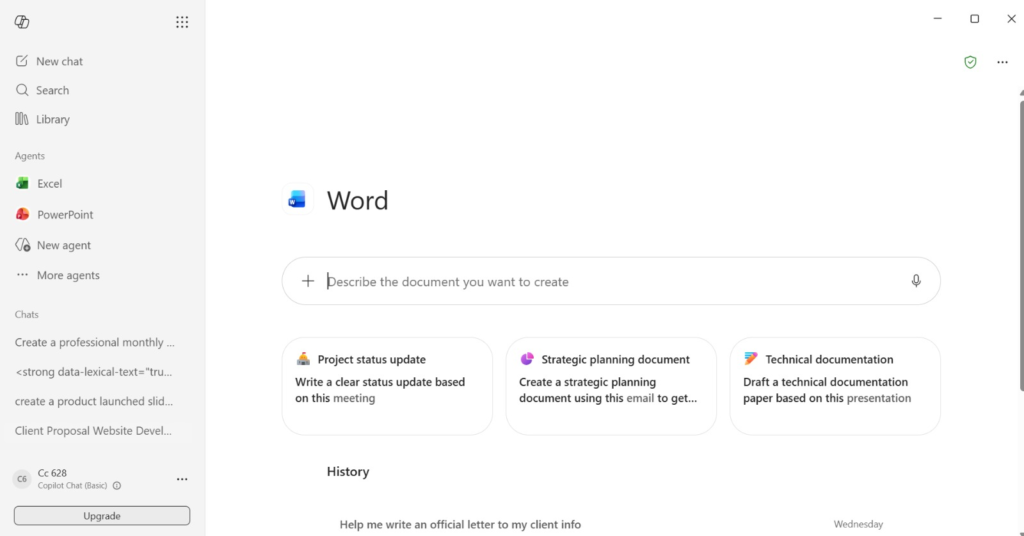The width and height of the screenshot is (1024, 536).
Task: Click the 'Wednesday' date label
Action: [x=858, y=524]
